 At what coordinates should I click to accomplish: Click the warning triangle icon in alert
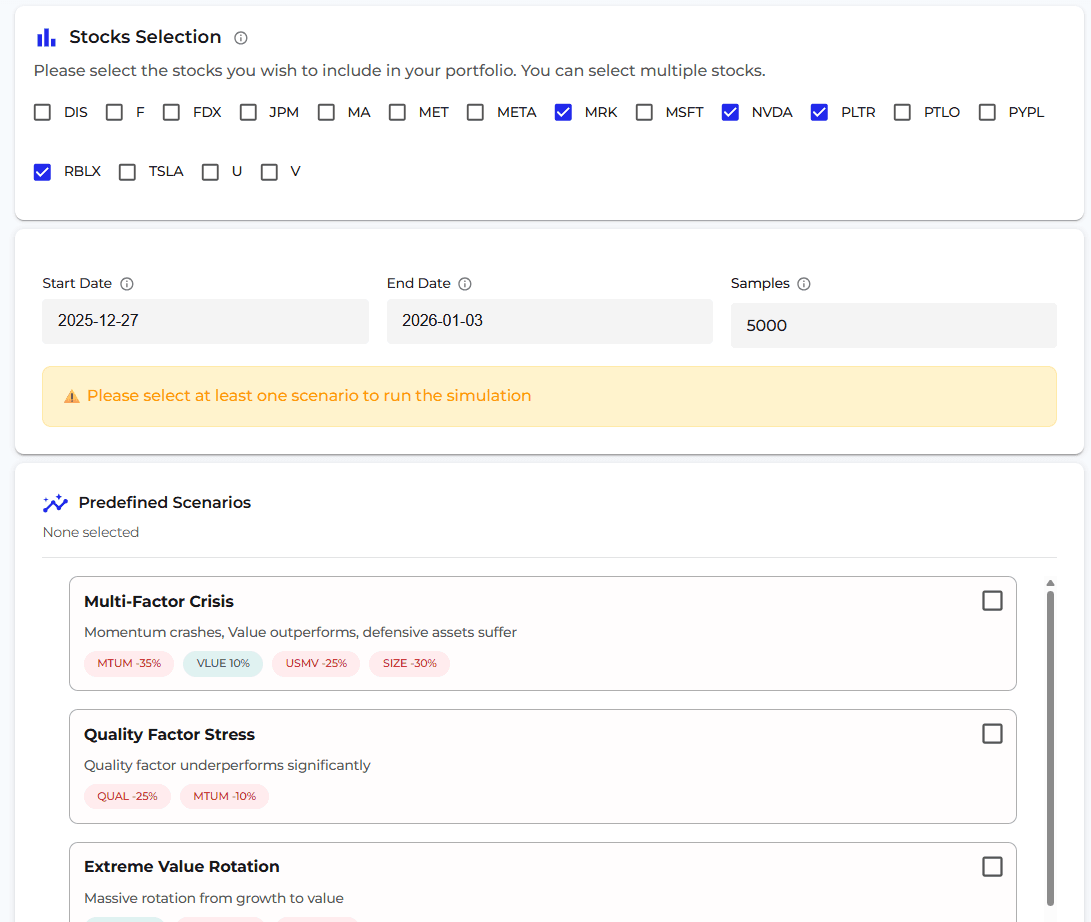pos(72,396)
